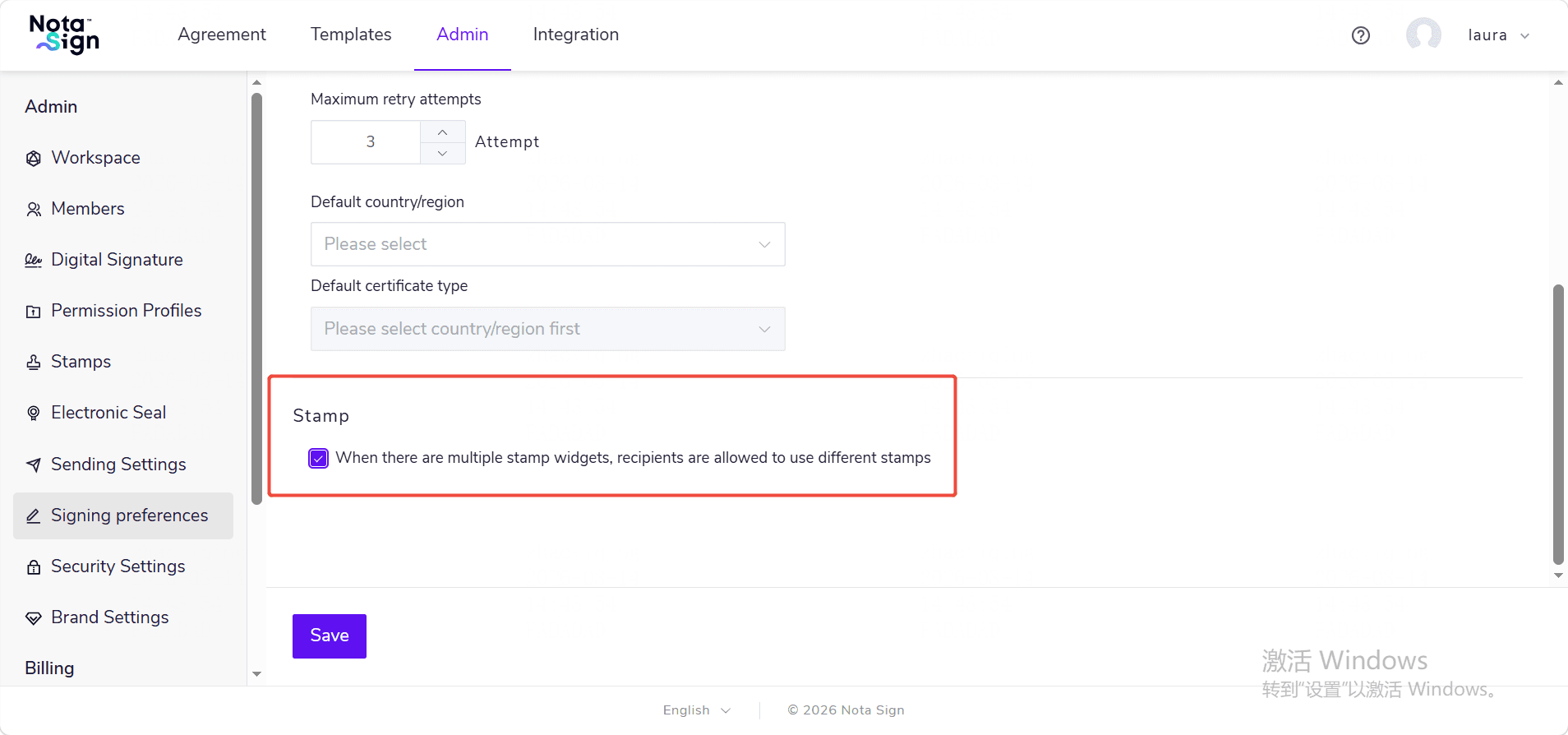Switch to the Integration tab
This screenshot has width=1568, height=735.
coord(576,35)
